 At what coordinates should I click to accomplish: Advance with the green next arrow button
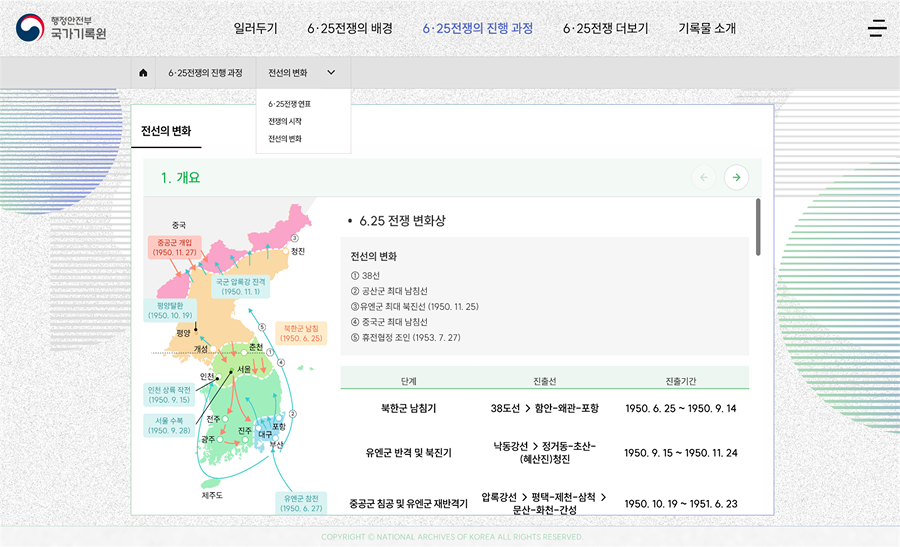(x=736, y=178)
